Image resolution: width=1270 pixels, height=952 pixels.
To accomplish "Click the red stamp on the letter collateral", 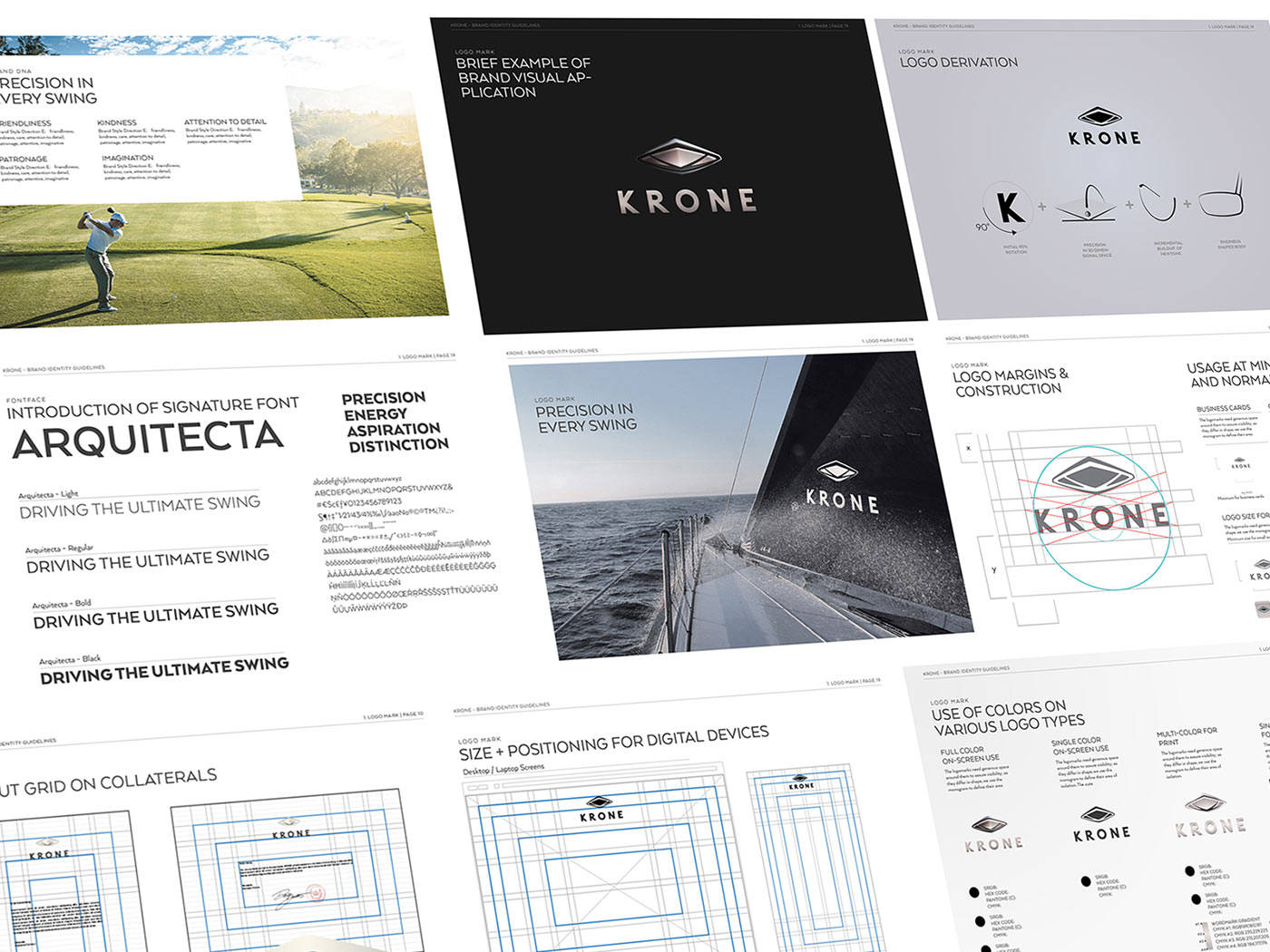I will coord(313,892).
